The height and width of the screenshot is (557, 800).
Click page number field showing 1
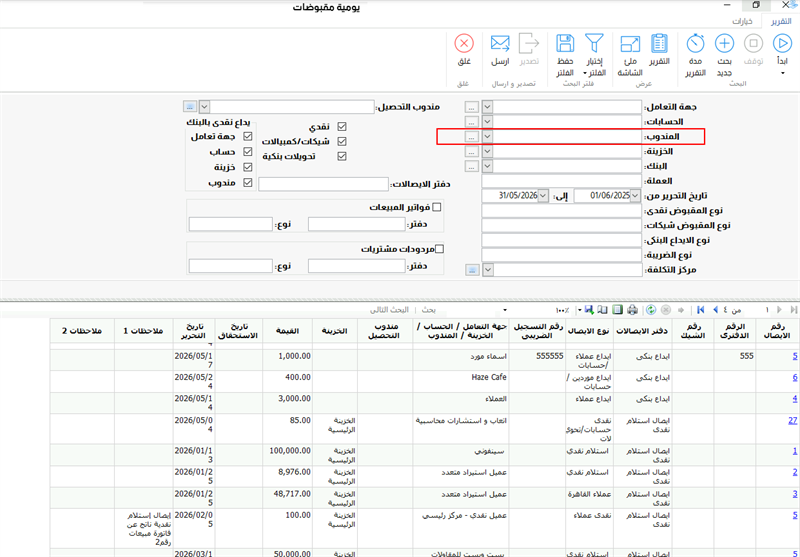click(x=759, y=310)
